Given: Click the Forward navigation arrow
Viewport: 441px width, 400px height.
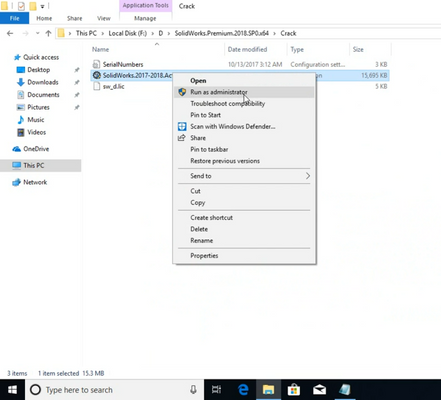Looking at the screenshot, I should pos(25,33).
